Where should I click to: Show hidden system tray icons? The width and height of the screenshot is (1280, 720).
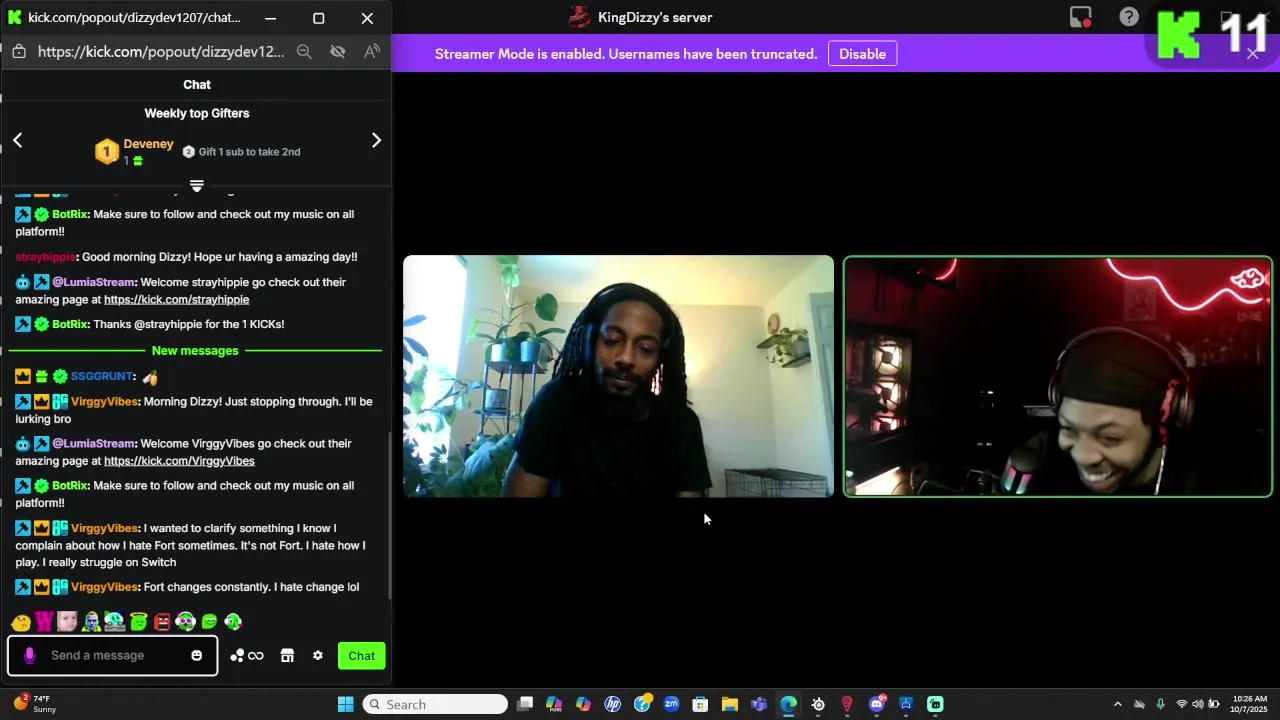[x=1118, y=704]
